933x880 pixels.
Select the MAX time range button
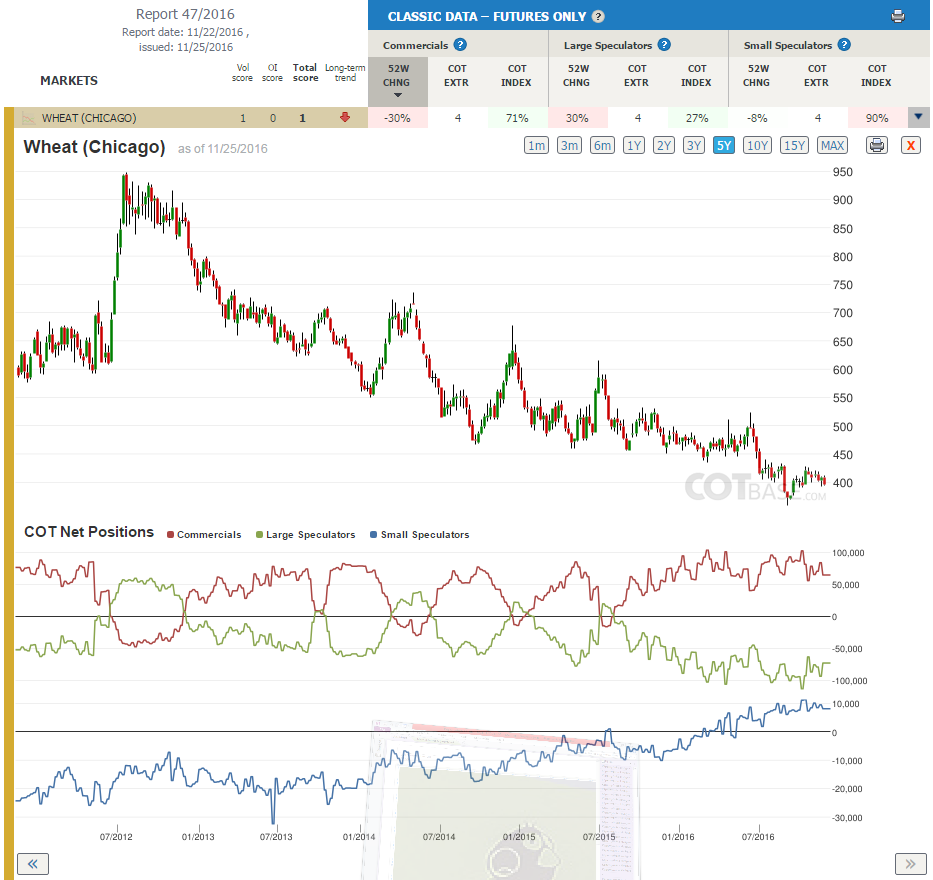[x=832, y=145]
